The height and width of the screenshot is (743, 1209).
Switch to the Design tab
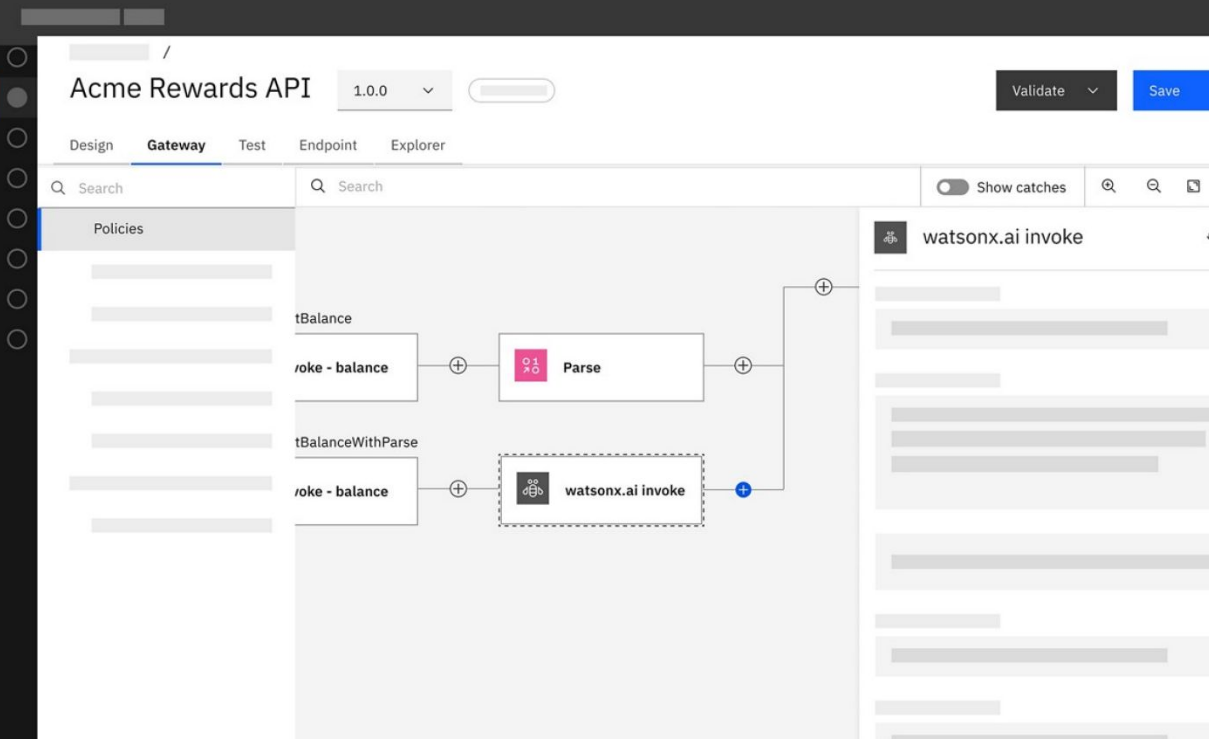click(x=91, y=145)
